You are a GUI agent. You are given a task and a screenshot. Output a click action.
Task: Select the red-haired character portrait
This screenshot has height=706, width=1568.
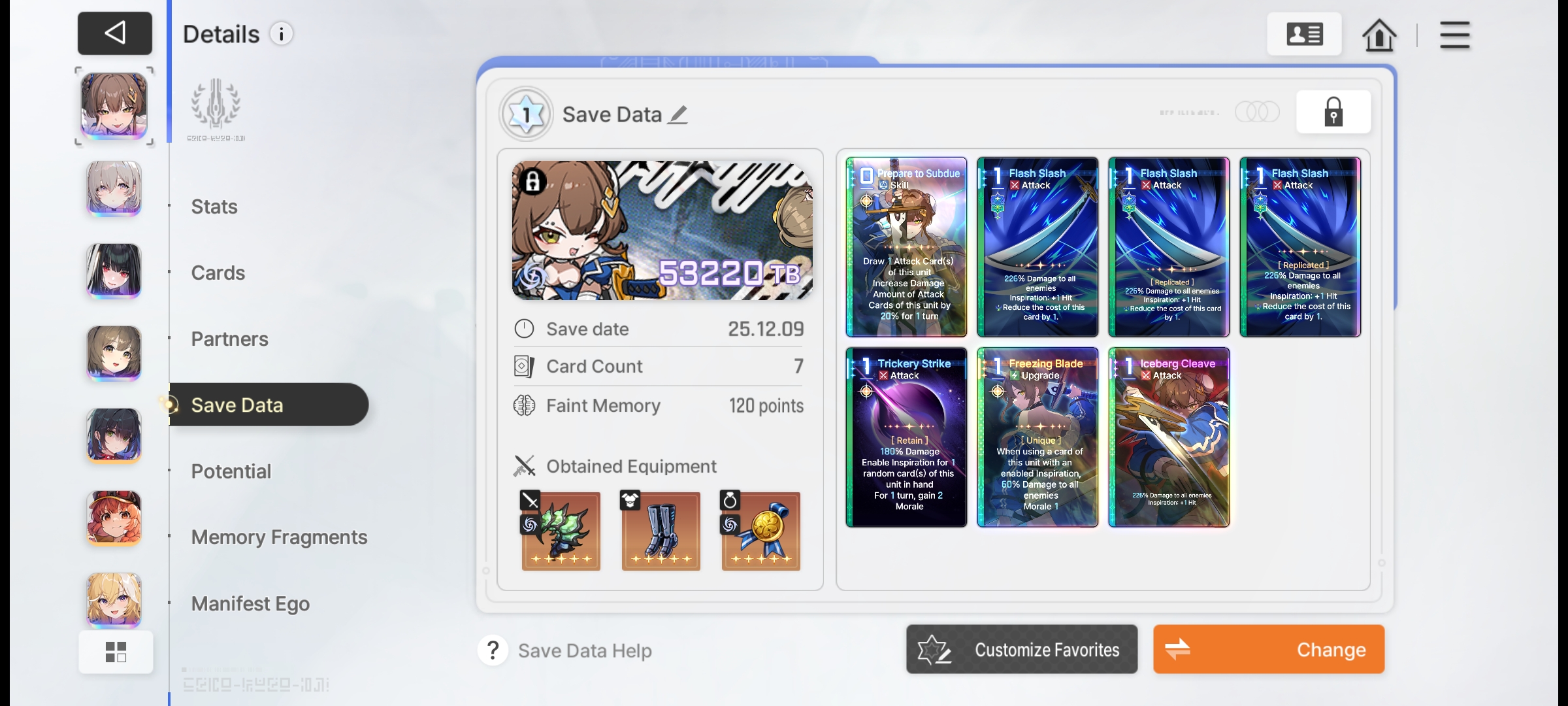pyautogui.click(x=114, y=518)
